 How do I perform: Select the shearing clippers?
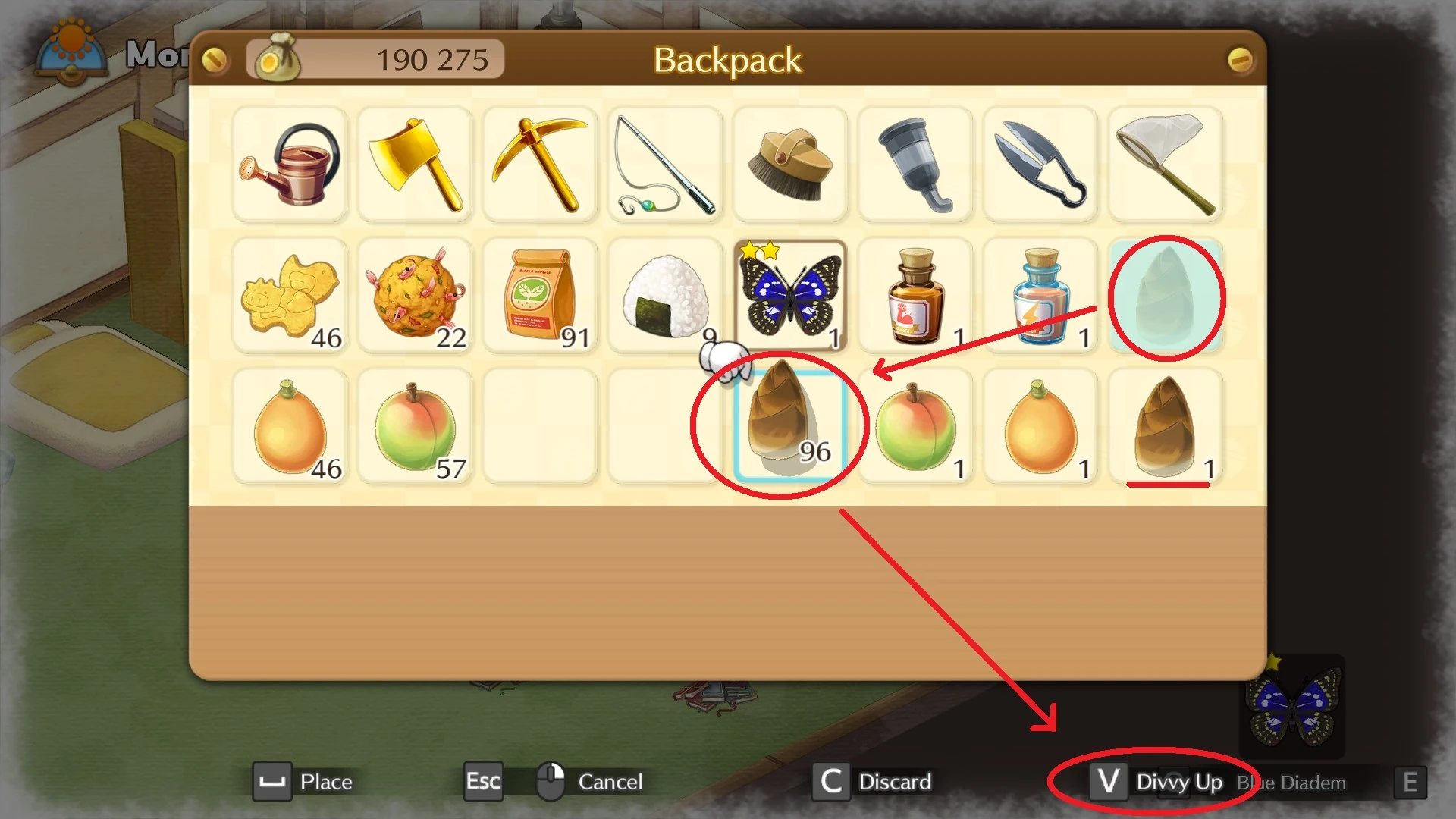click(1040, 165)
